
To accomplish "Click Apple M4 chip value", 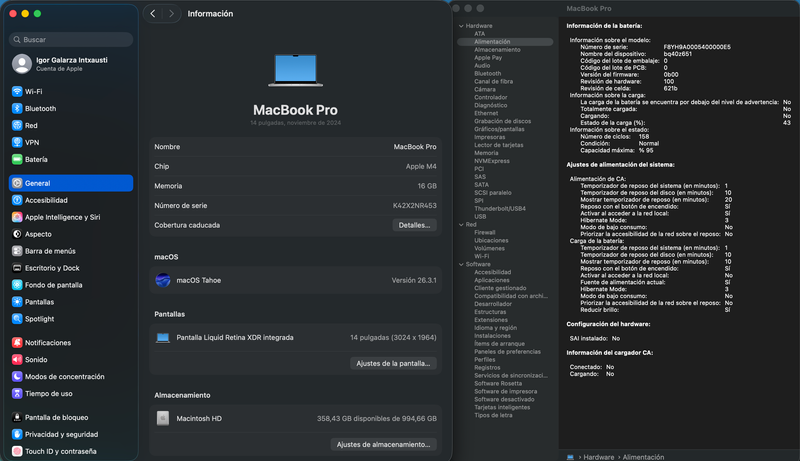I will [x=421, y=166].
